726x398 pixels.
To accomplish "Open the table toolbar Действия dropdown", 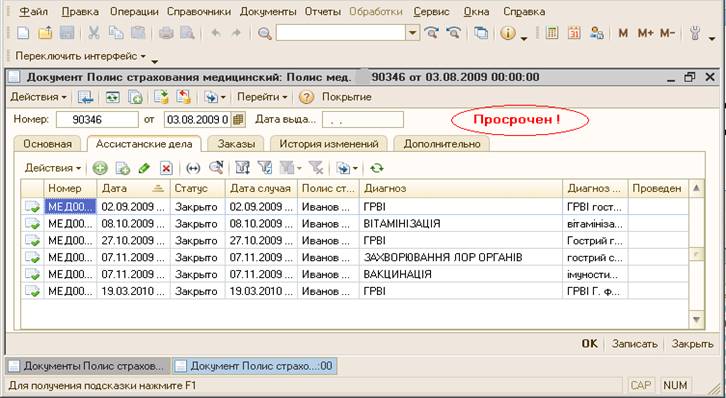I will 53,168.
